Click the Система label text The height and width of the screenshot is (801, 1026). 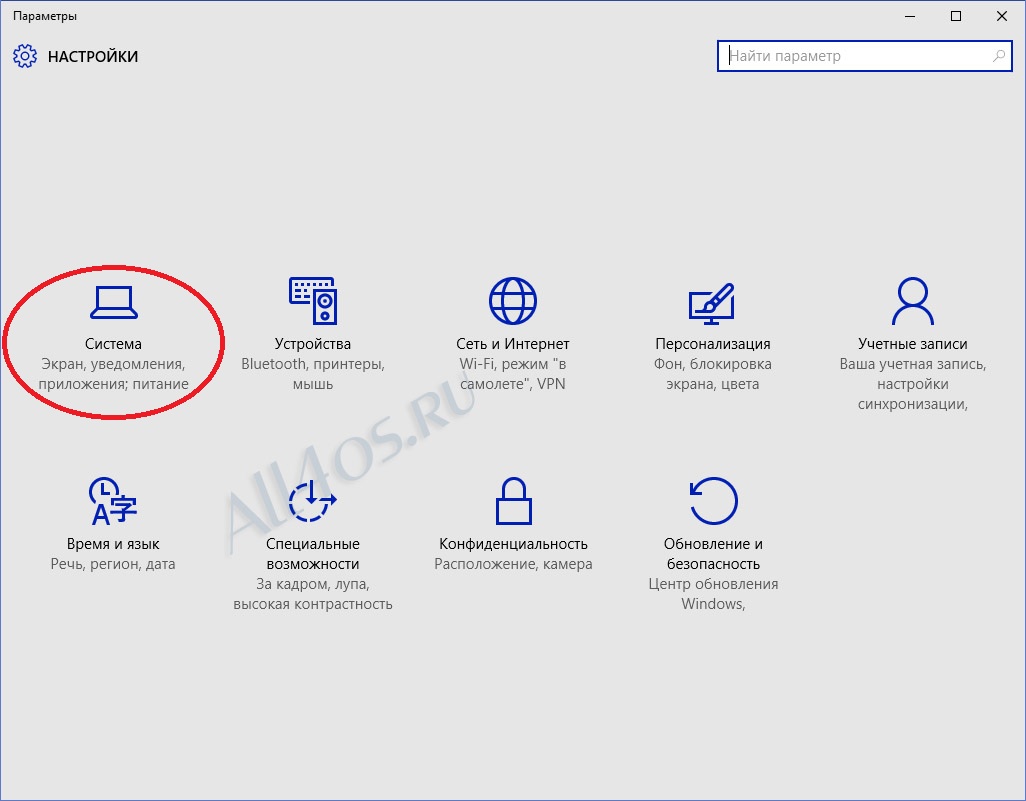click(x=113, y=344)
